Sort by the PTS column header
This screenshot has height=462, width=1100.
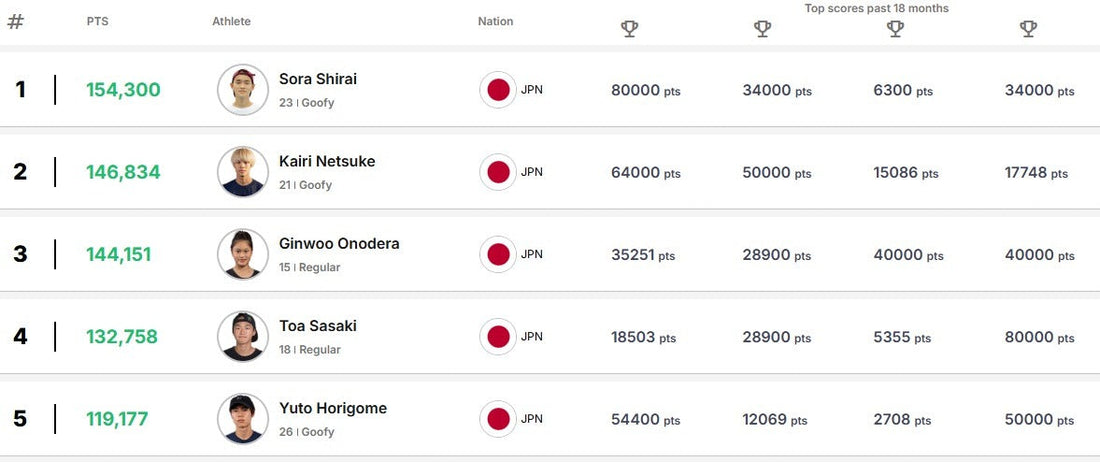(x=97, y=21)
